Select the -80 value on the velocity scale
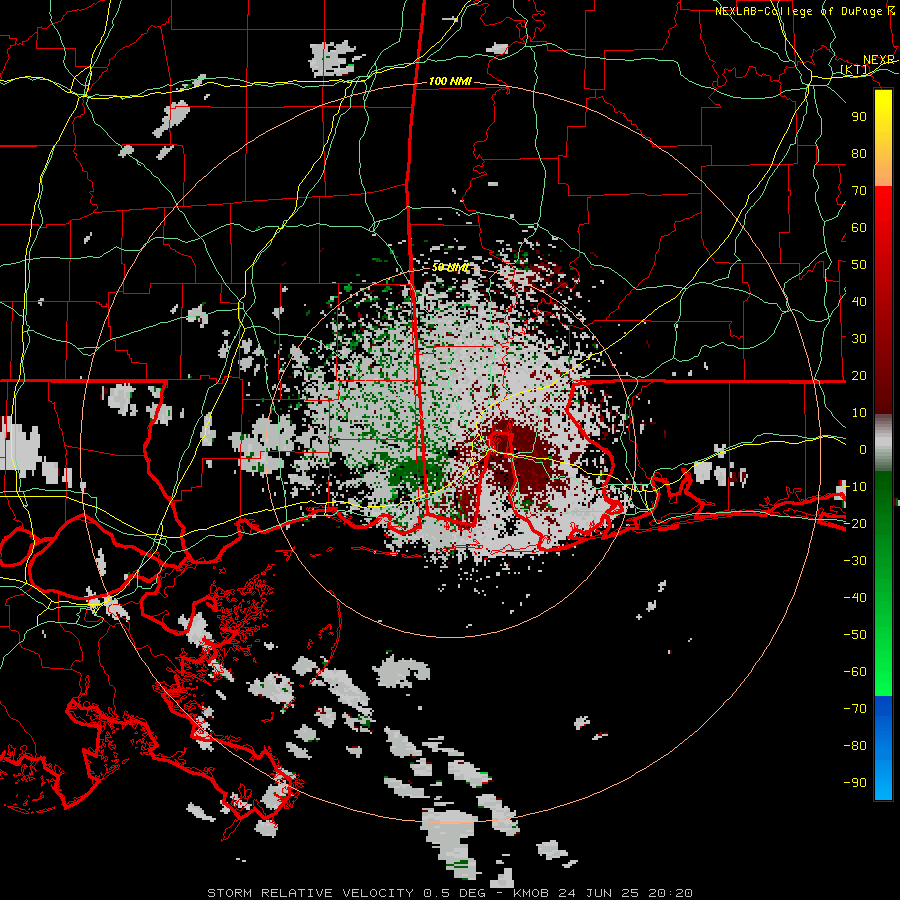Screen dimensions: 900x900 pos(855,746)
